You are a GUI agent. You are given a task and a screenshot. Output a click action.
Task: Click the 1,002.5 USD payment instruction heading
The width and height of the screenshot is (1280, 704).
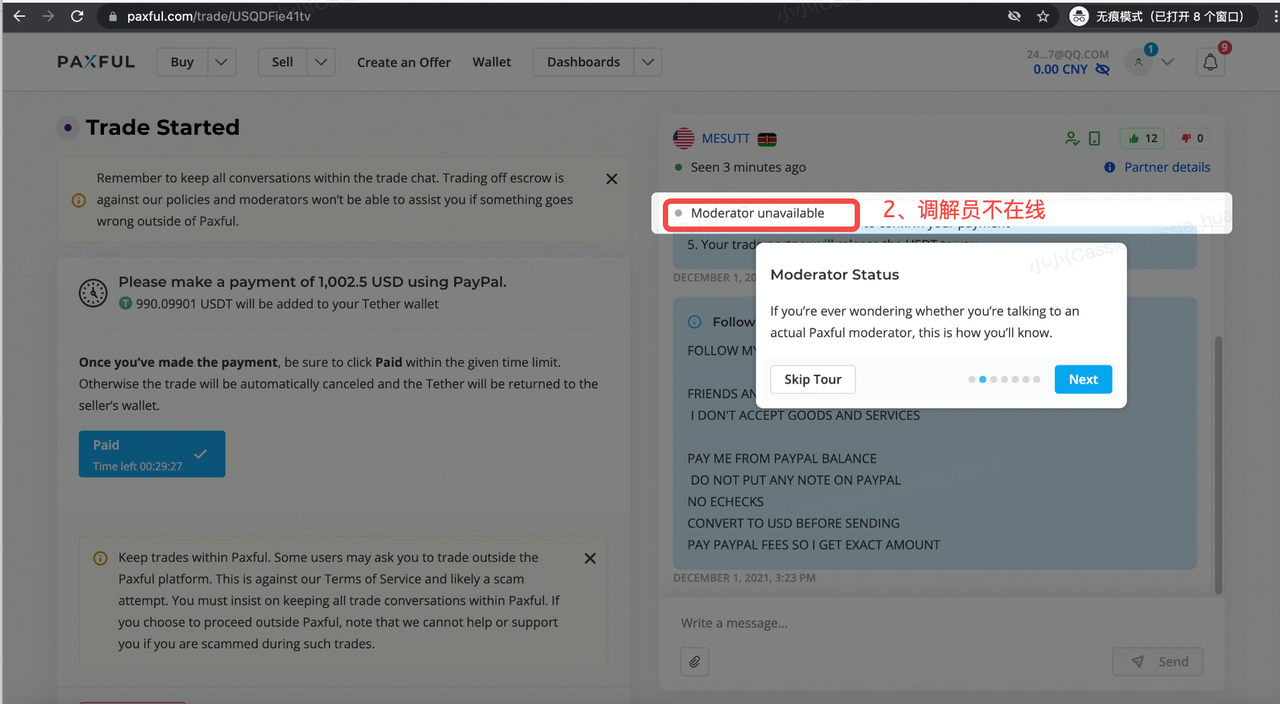[313, 282]
